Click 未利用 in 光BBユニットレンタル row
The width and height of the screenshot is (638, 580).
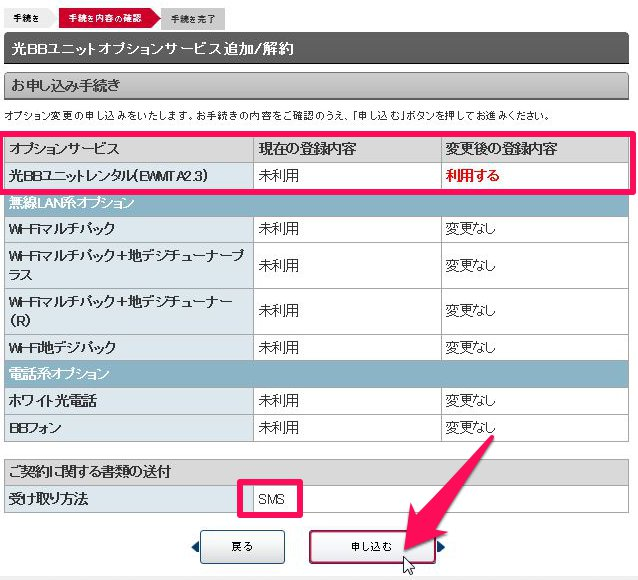tap(278, 176)
